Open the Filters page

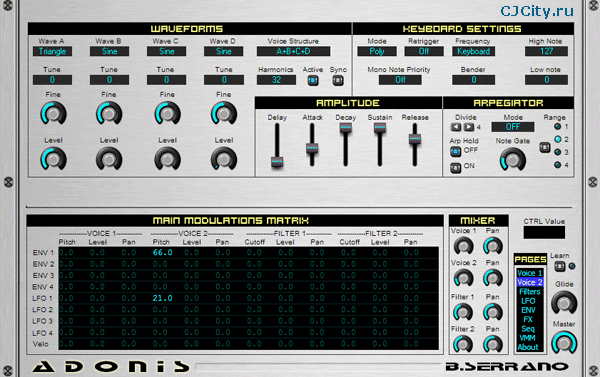pos(530,292)
